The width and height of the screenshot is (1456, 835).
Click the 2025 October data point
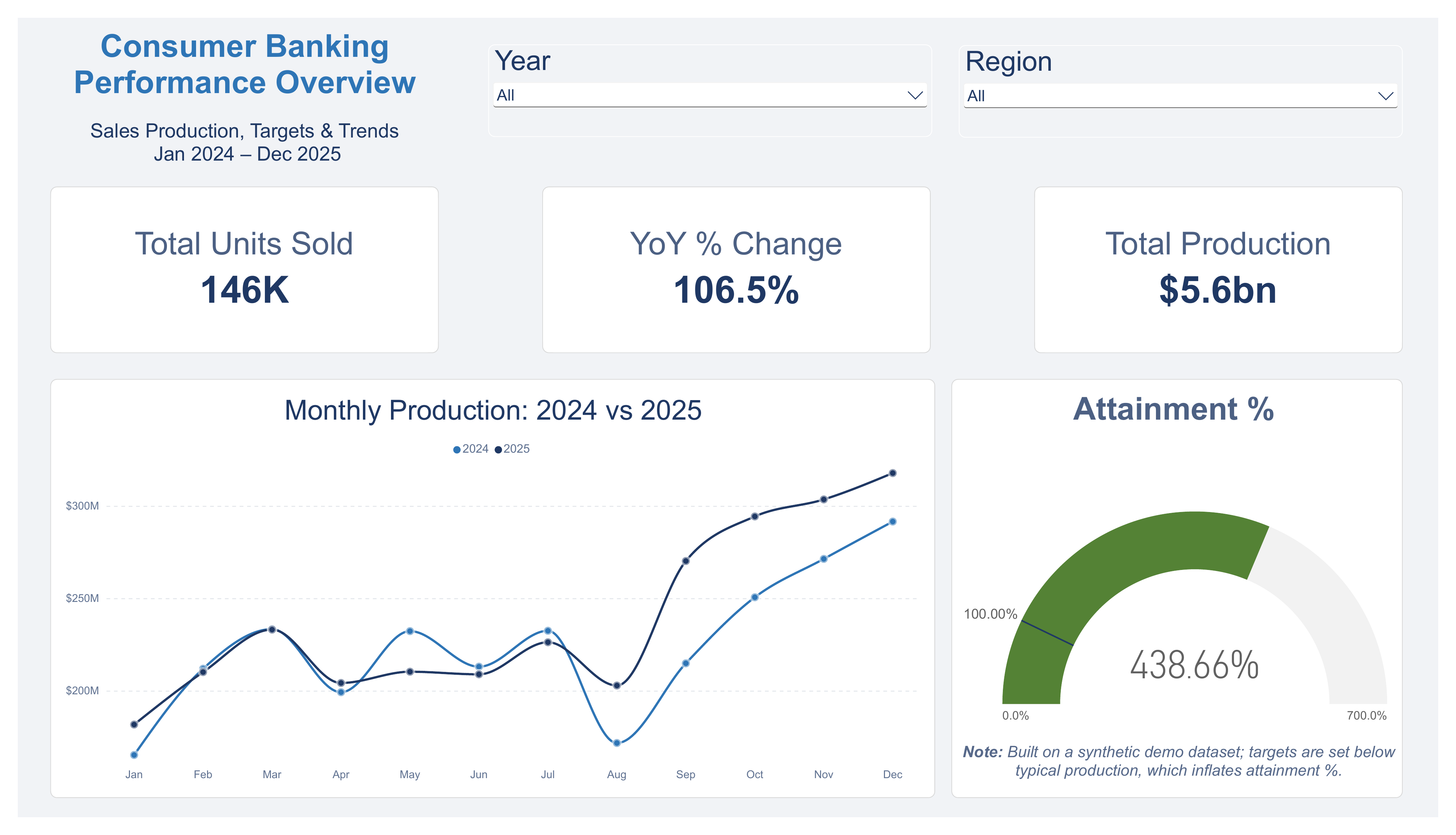coord(755,517)
